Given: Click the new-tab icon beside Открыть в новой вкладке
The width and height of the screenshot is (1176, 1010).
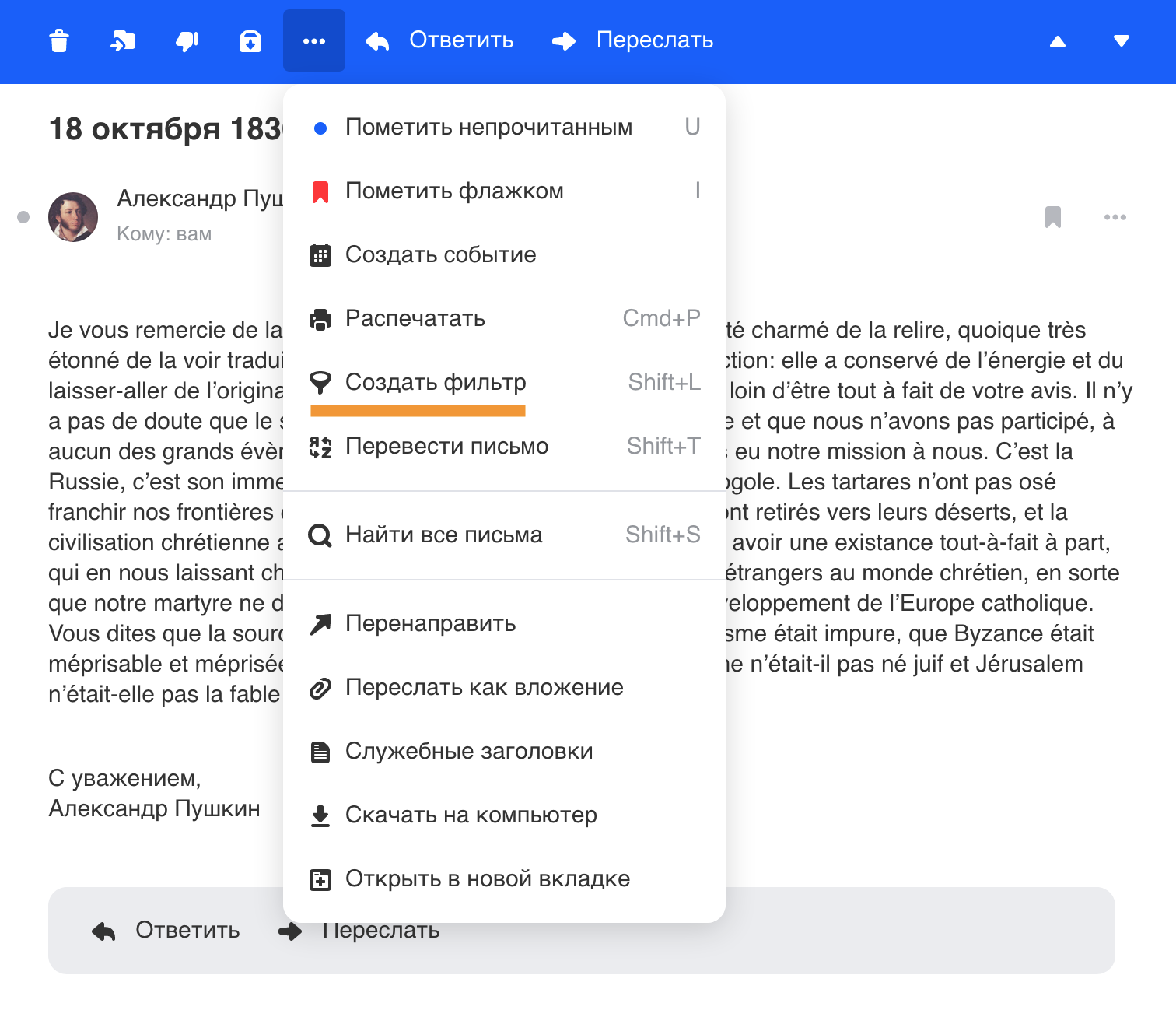Looking at the screenshot, I should click(320, 879).
